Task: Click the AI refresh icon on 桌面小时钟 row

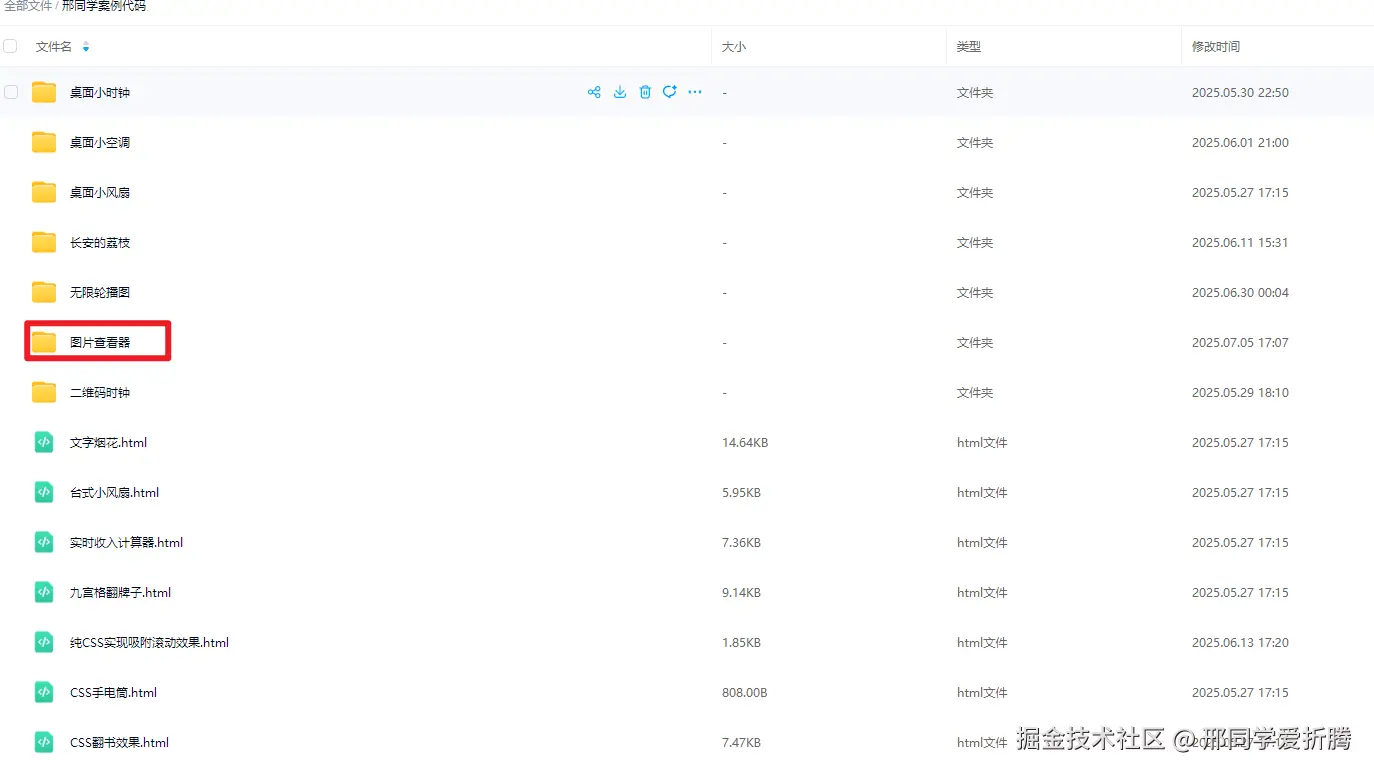Action: click(669, 92)
